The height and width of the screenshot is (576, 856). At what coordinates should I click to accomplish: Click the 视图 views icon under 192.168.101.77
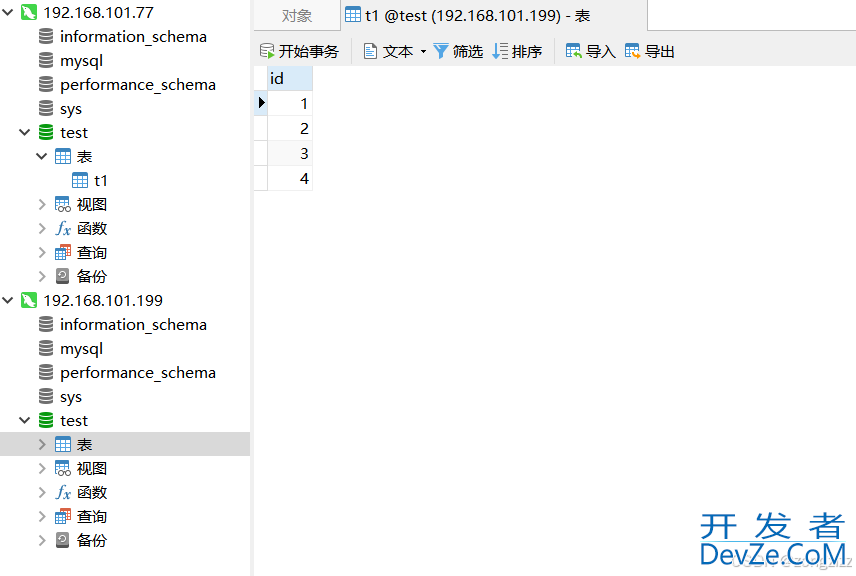(x=63, y=205)
